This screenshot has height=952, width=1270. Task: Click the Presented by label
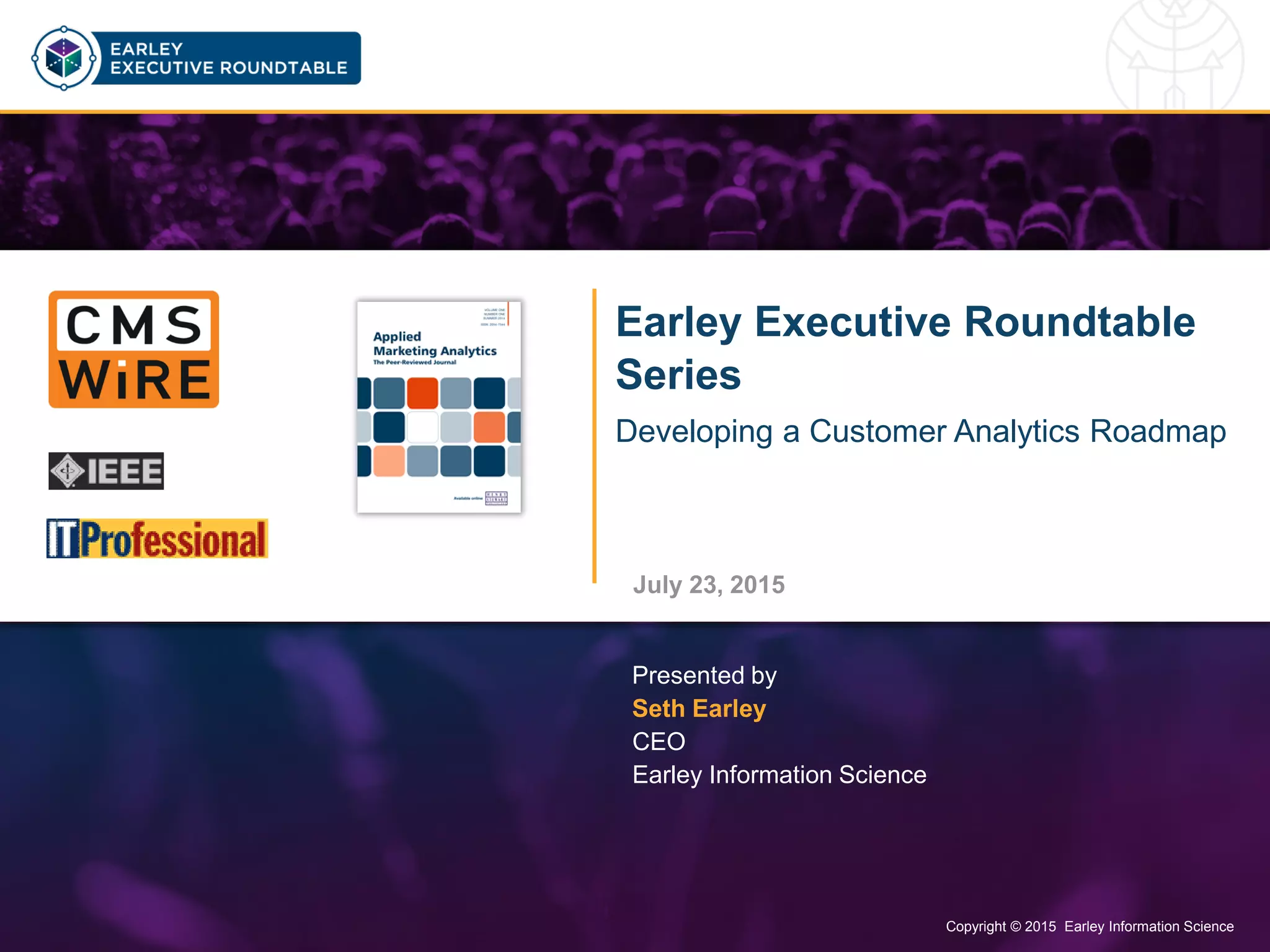pos(704,675)
